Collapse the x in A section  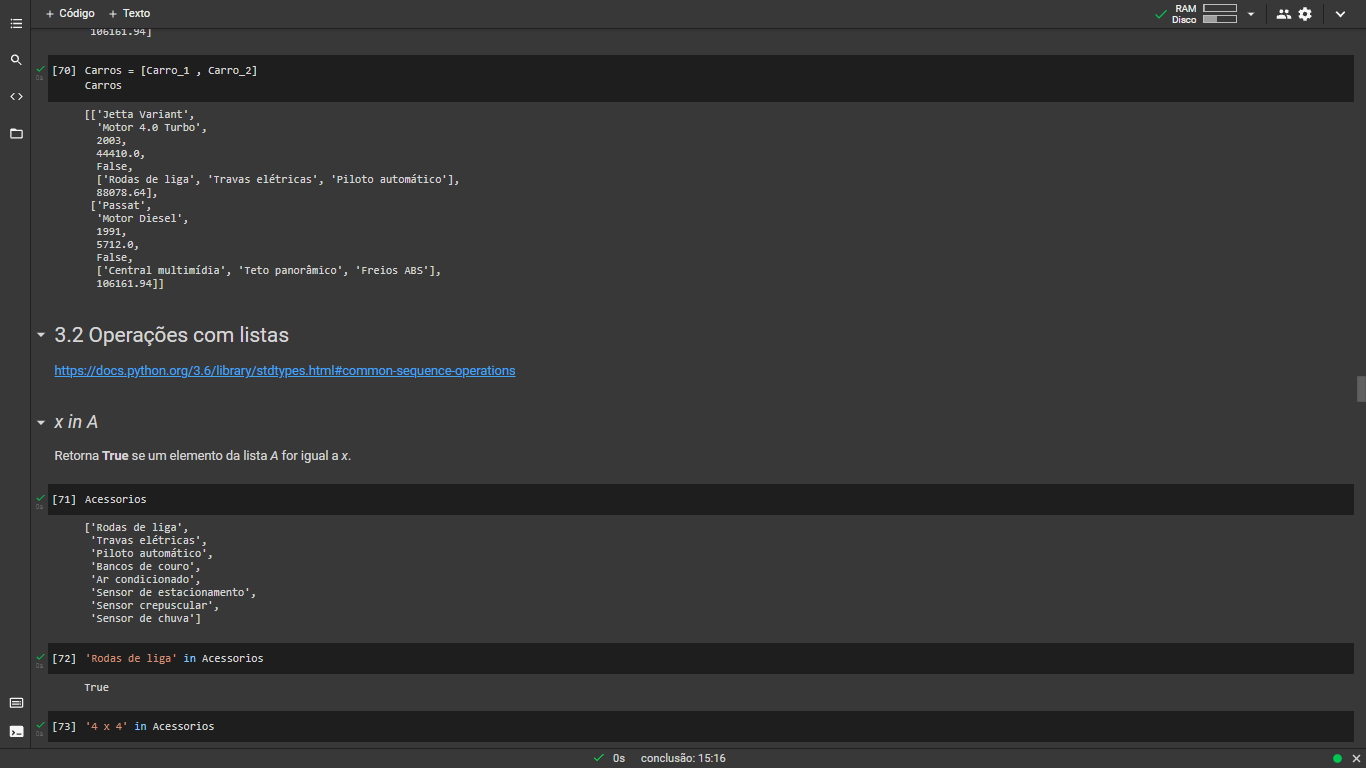coord(41,422)
